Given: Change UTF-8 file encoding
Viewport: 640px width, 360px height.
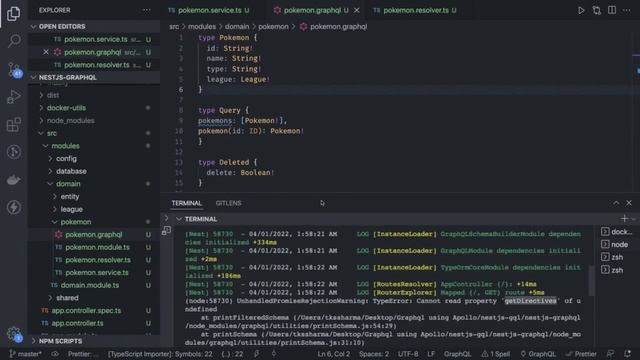Looking at the screenshot, I should pos(408,354).
